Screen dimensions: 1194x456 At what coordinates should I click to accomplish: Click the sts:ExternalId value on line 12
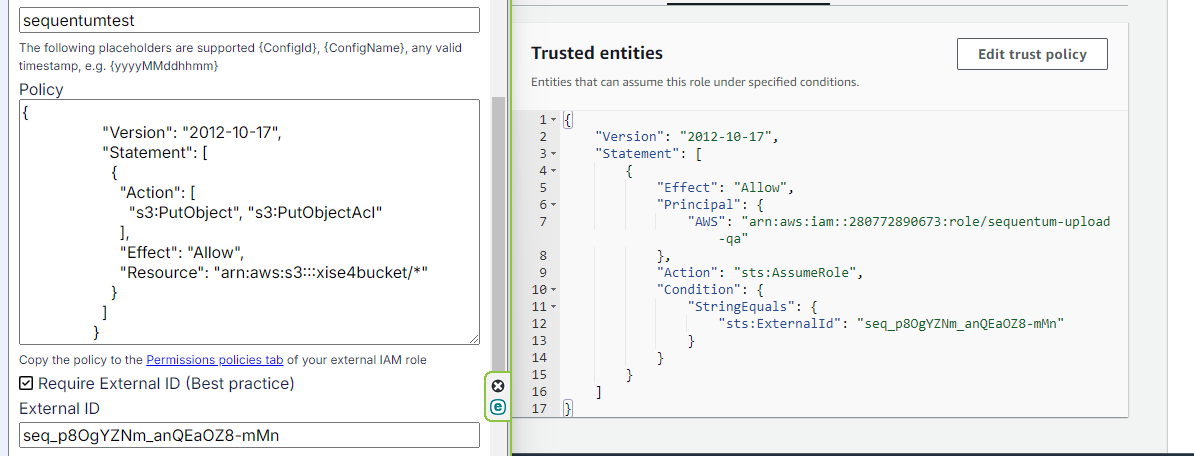(965, 324)
